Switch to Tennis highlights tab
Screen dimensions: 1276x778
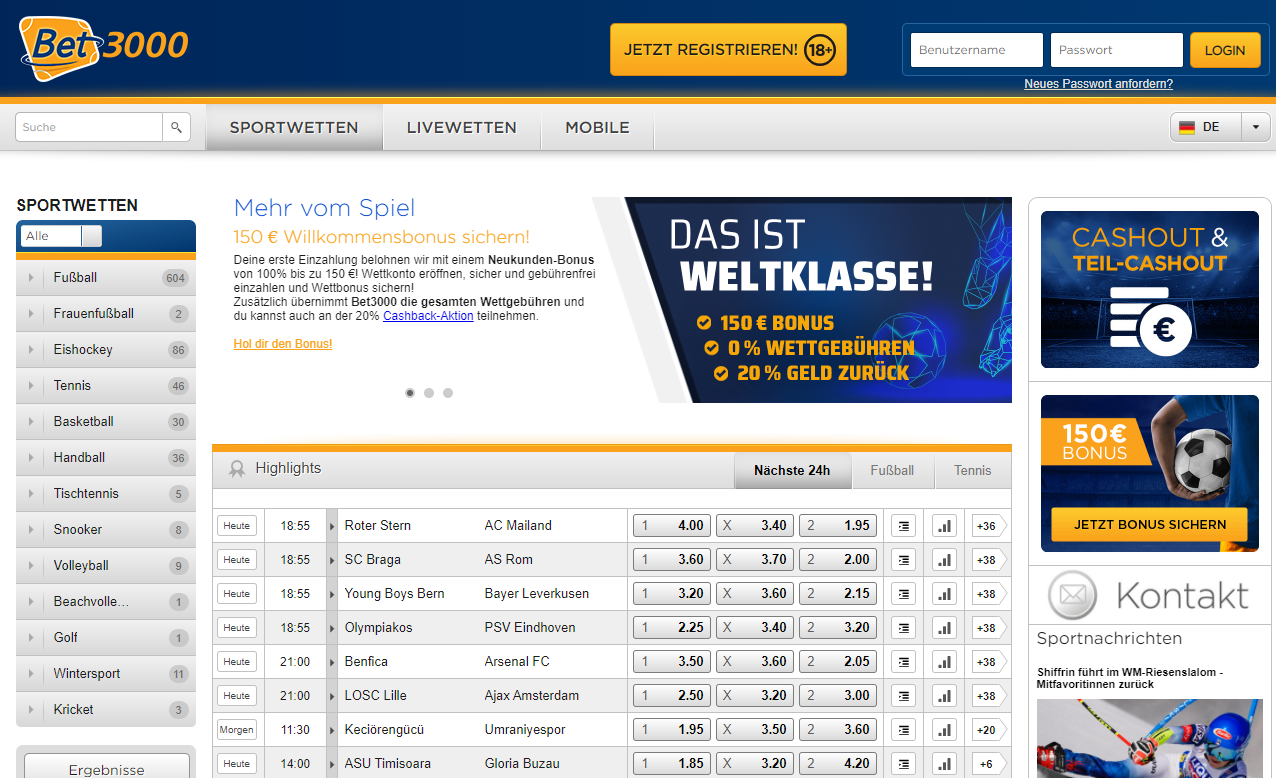pos(973,470)
